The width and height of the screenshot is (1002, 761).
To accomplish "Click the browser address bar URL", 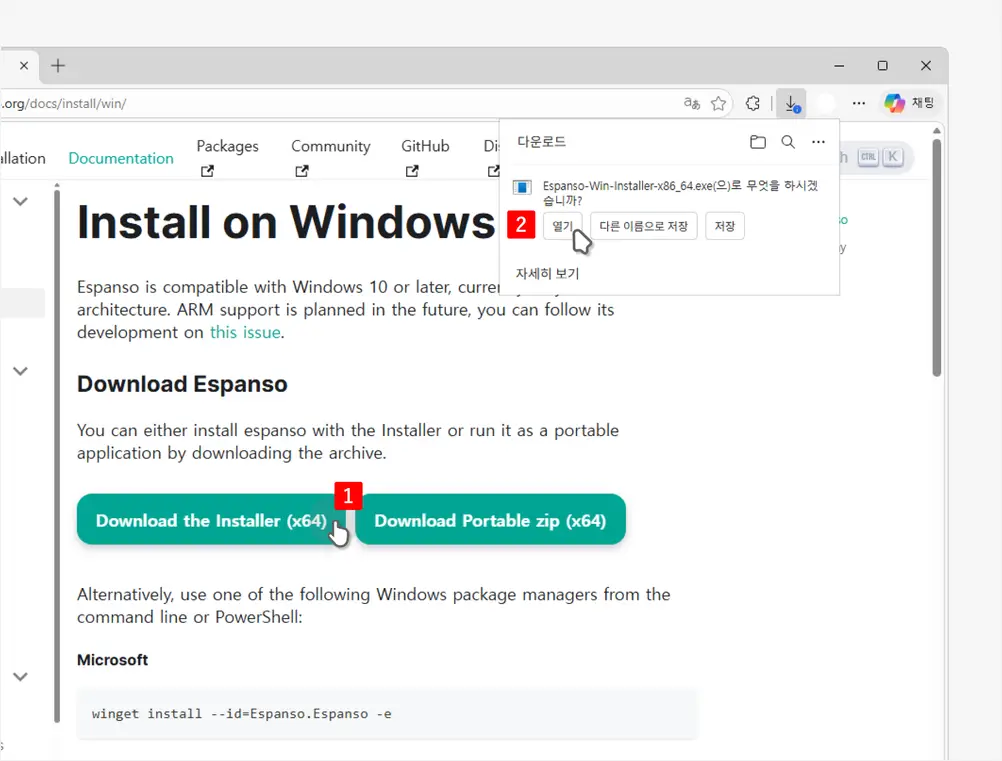I will [x=300, y=103].
